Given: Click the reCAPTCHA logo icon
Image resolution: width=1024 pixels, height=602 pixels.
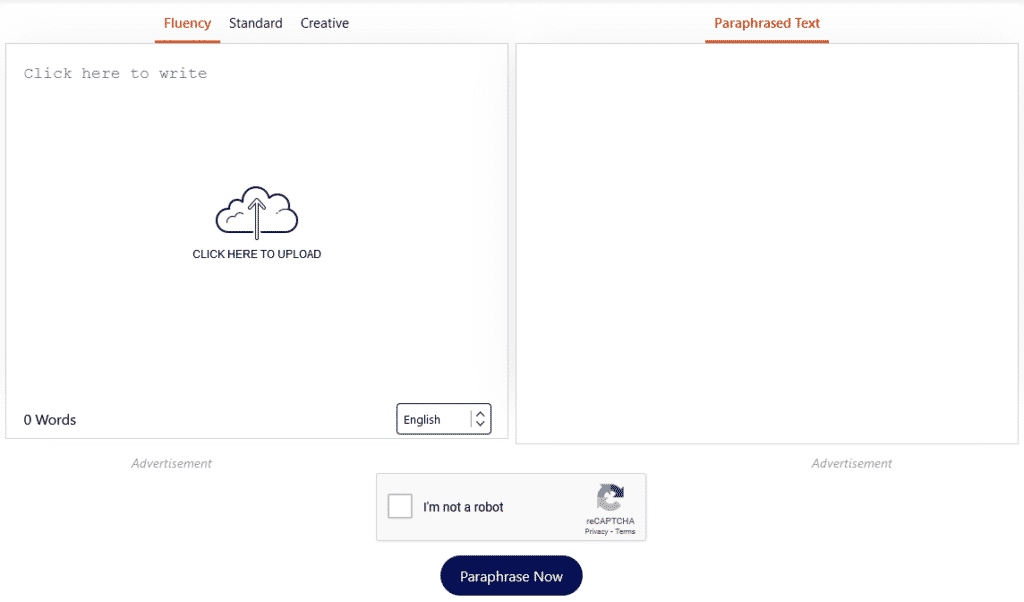Looking at the screenshot, I should 610,497.
